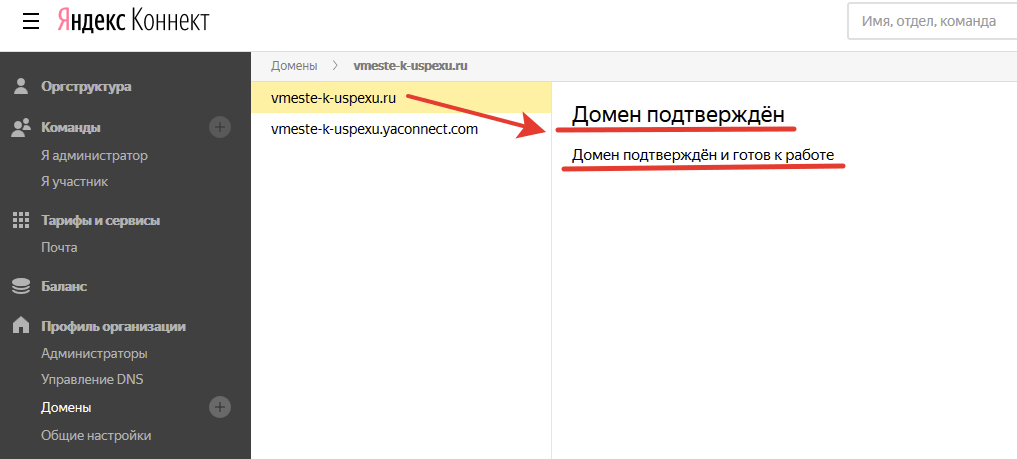This screenshot has width=1017, height=459.
Task: Click the Команды group icon
Action: point(20,127)
